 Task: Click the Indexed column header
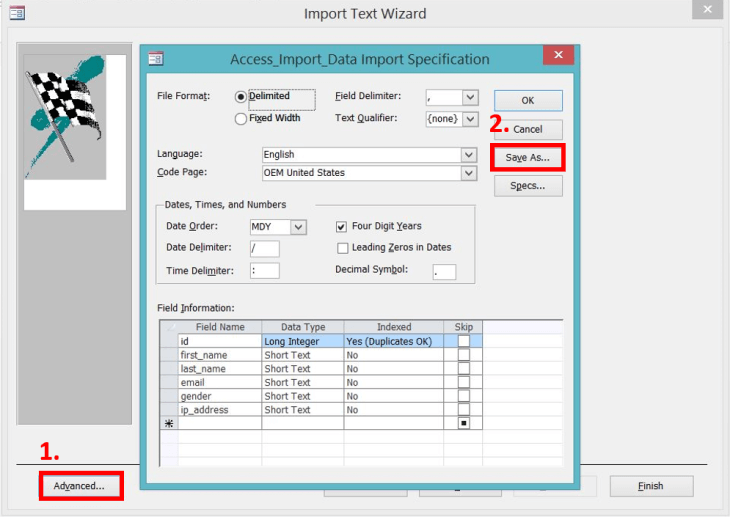(394, 327)
